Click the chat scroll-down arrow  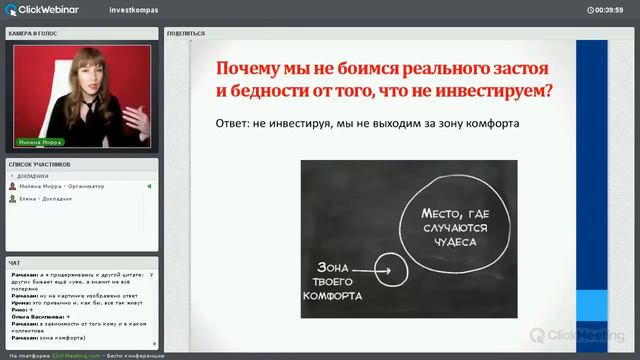(154, 344)
